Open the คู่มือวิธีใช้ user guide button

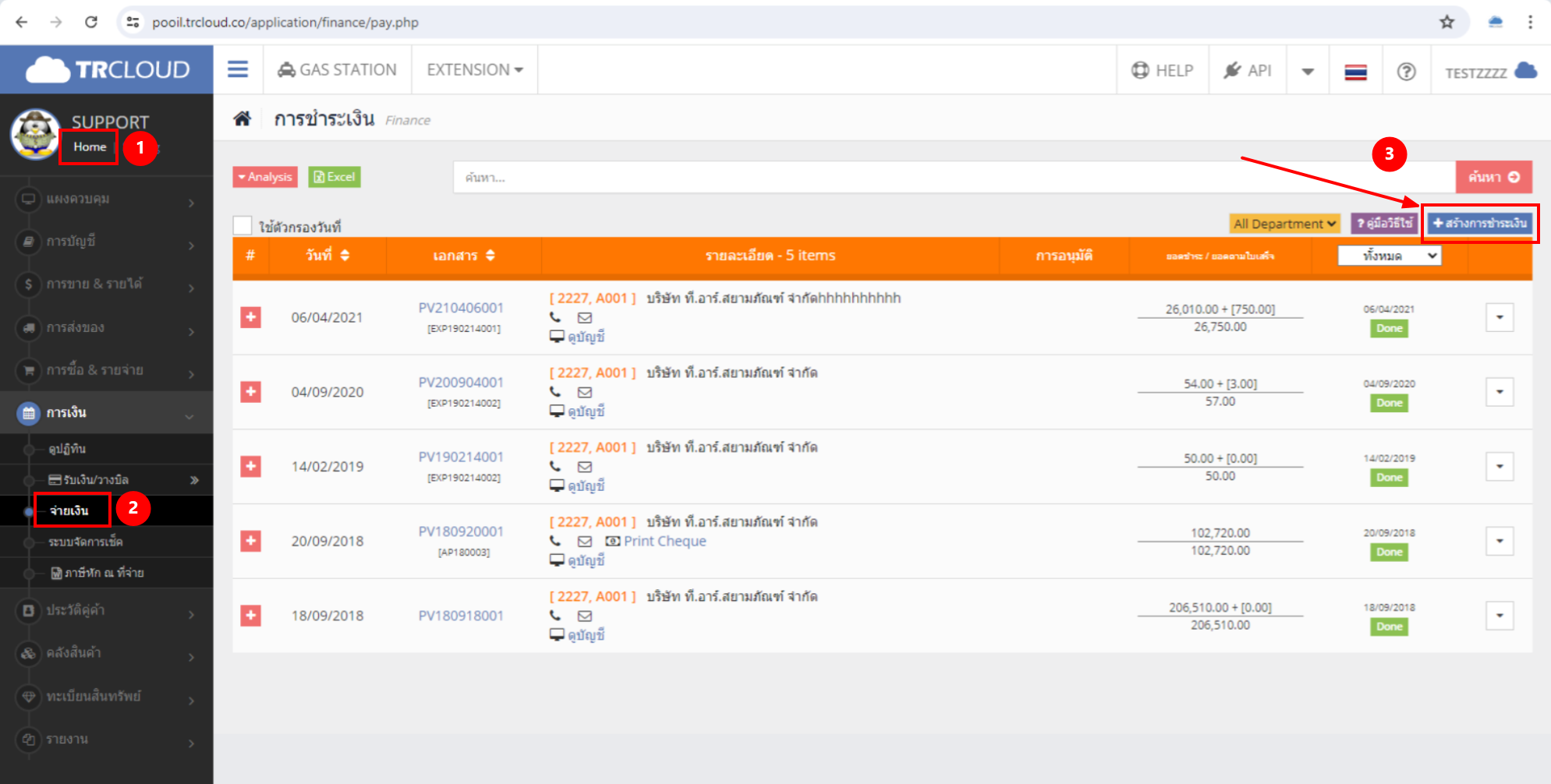pos(1384,224)
